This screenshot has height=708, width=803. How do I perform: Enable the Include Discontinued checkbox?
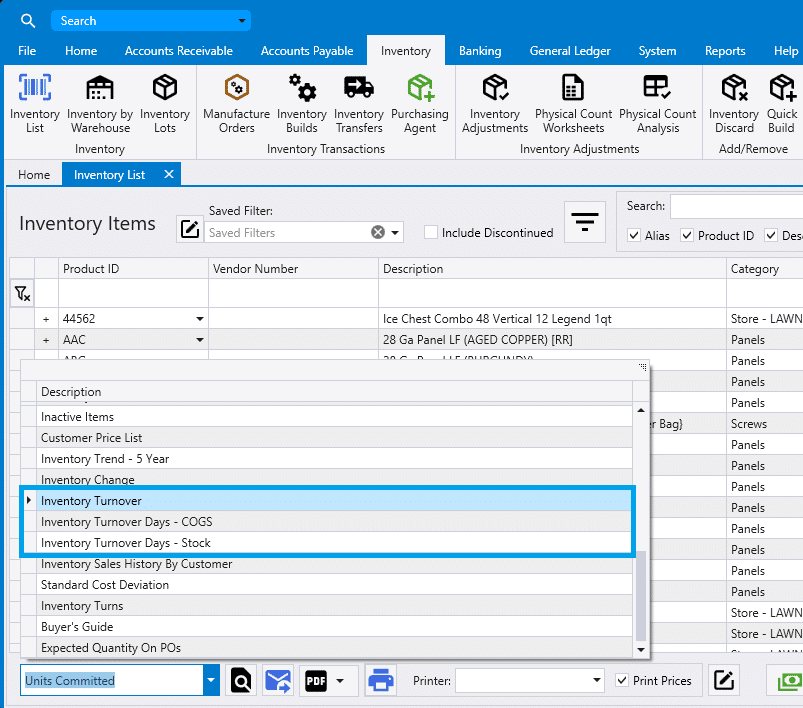point(431,232)
